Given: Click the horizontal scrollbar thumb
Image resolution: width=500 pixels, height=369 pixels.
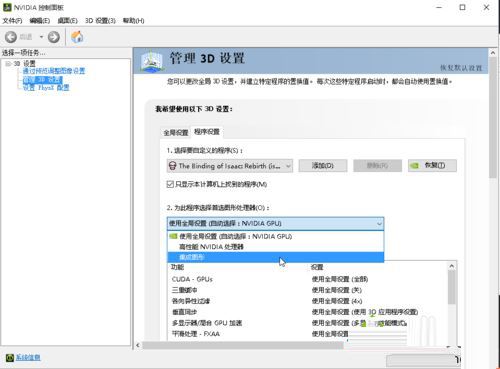Looking at the screenshot, I should (242, 345).
